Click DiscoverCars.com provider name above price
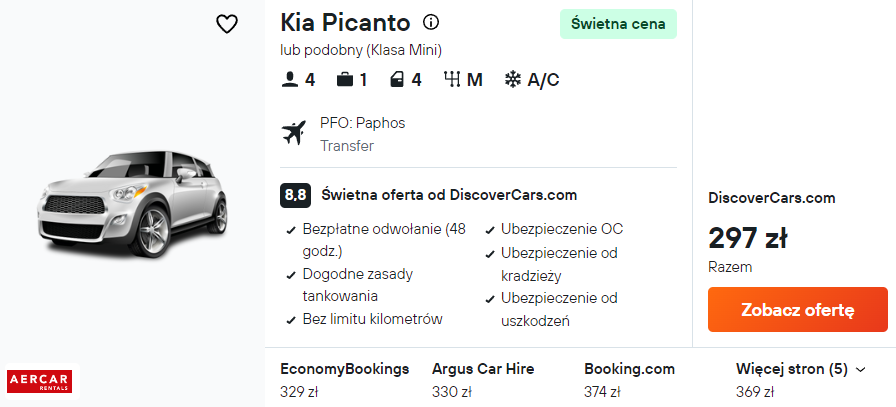This screenshot has height=407, width=896. (771, 198)
